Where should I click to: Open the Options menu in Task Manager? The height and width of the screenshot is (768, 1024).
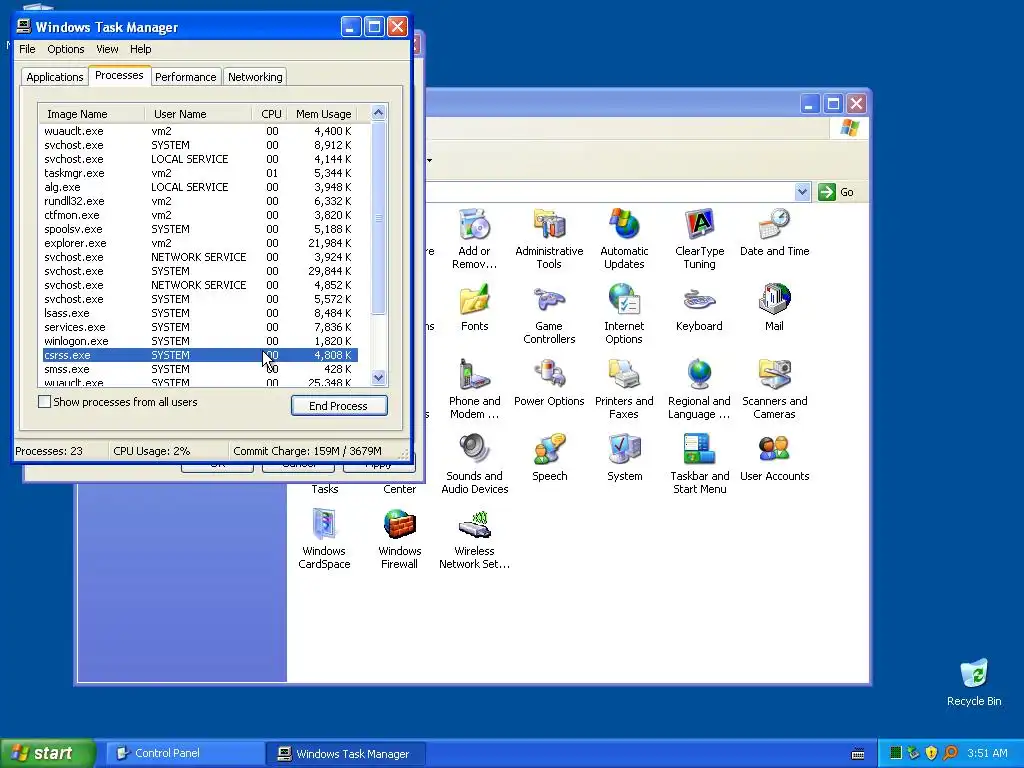coord(65,49)
